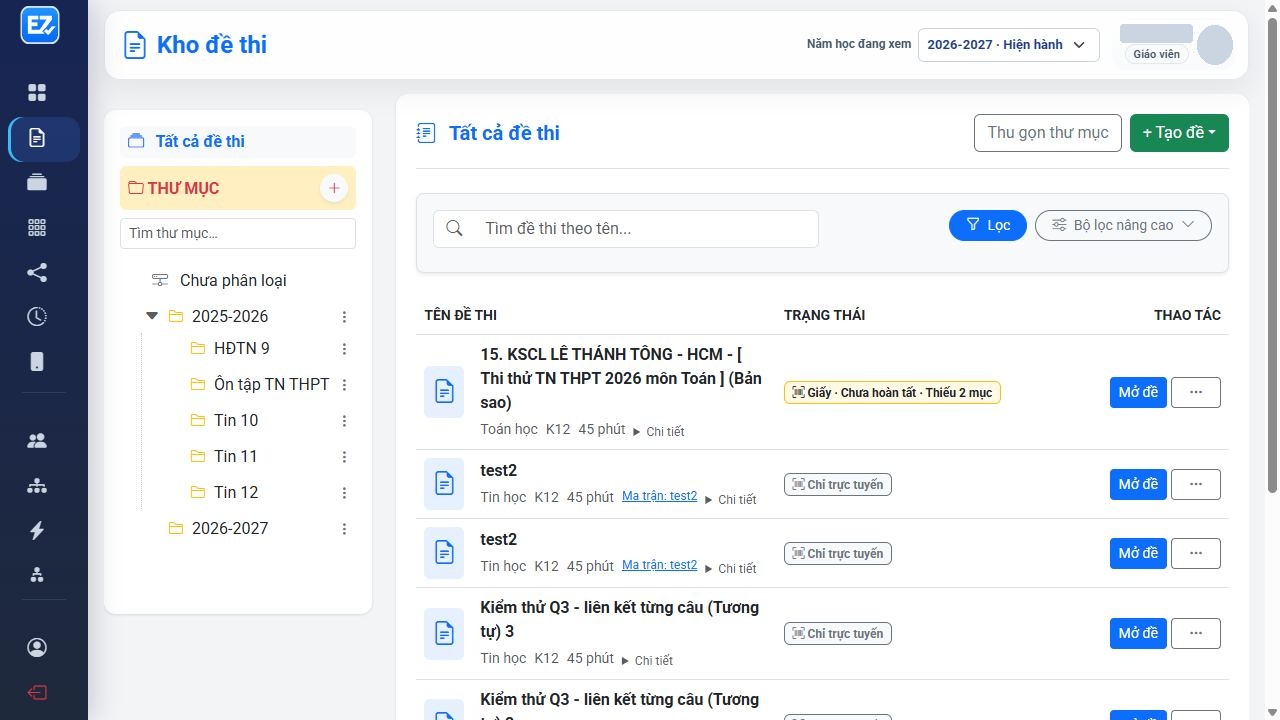The width and height of the screenshot is (1280, 720).
Task: Collapse the 2025-2026 folder tree arrow
Action: [152, 316]
